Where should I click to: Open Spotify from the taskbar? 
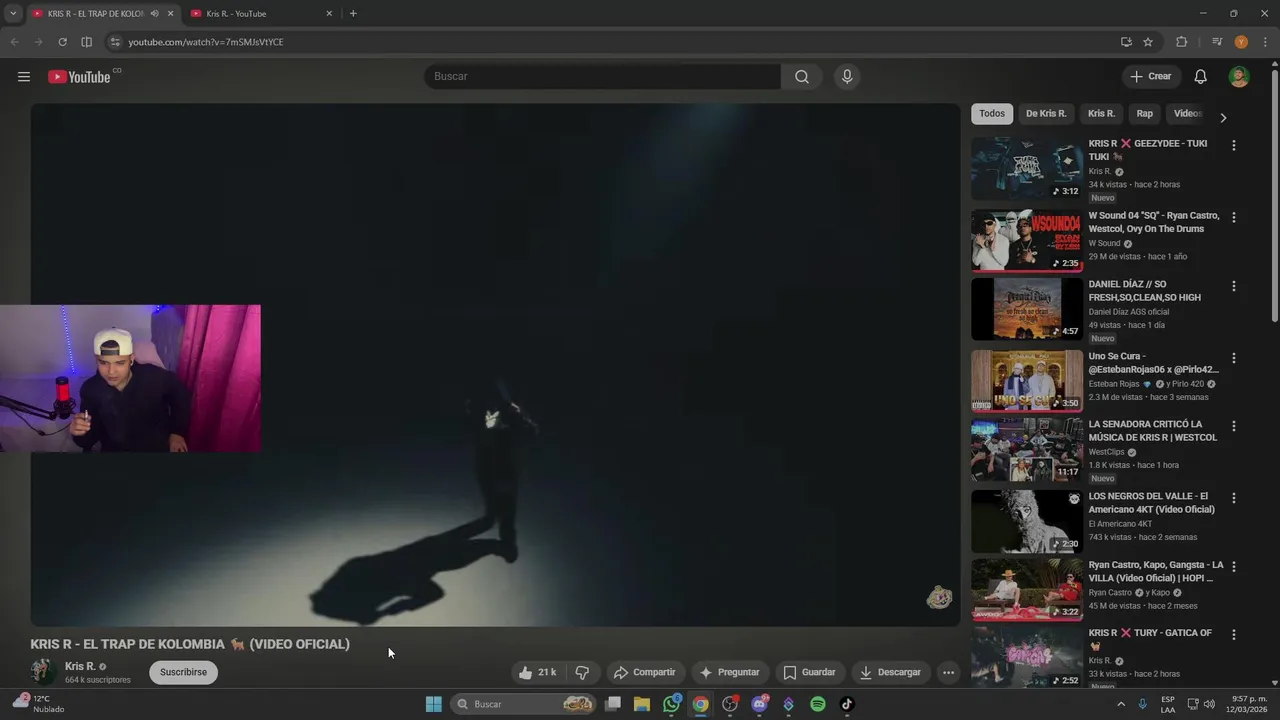(x=818, y=704)
